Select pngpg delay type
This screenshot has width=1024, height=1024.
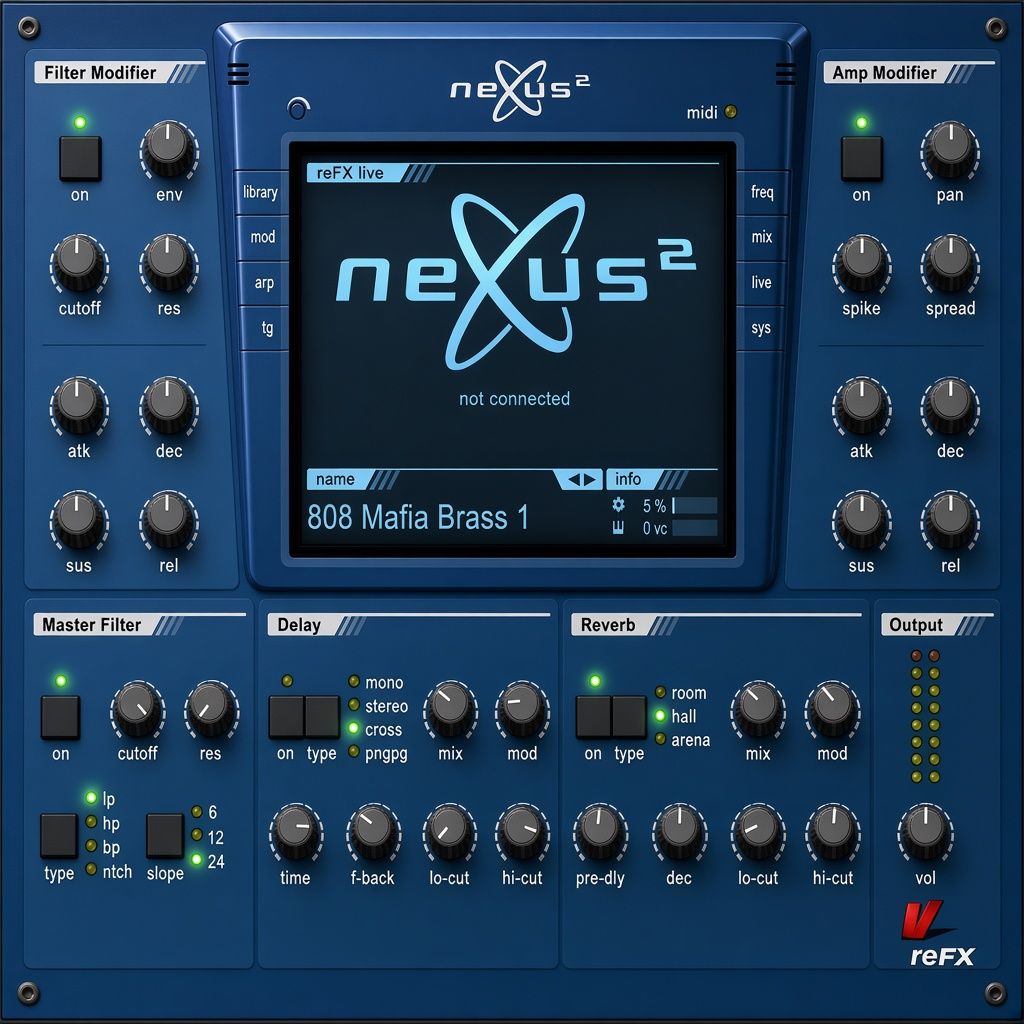[x=378, y=753]
